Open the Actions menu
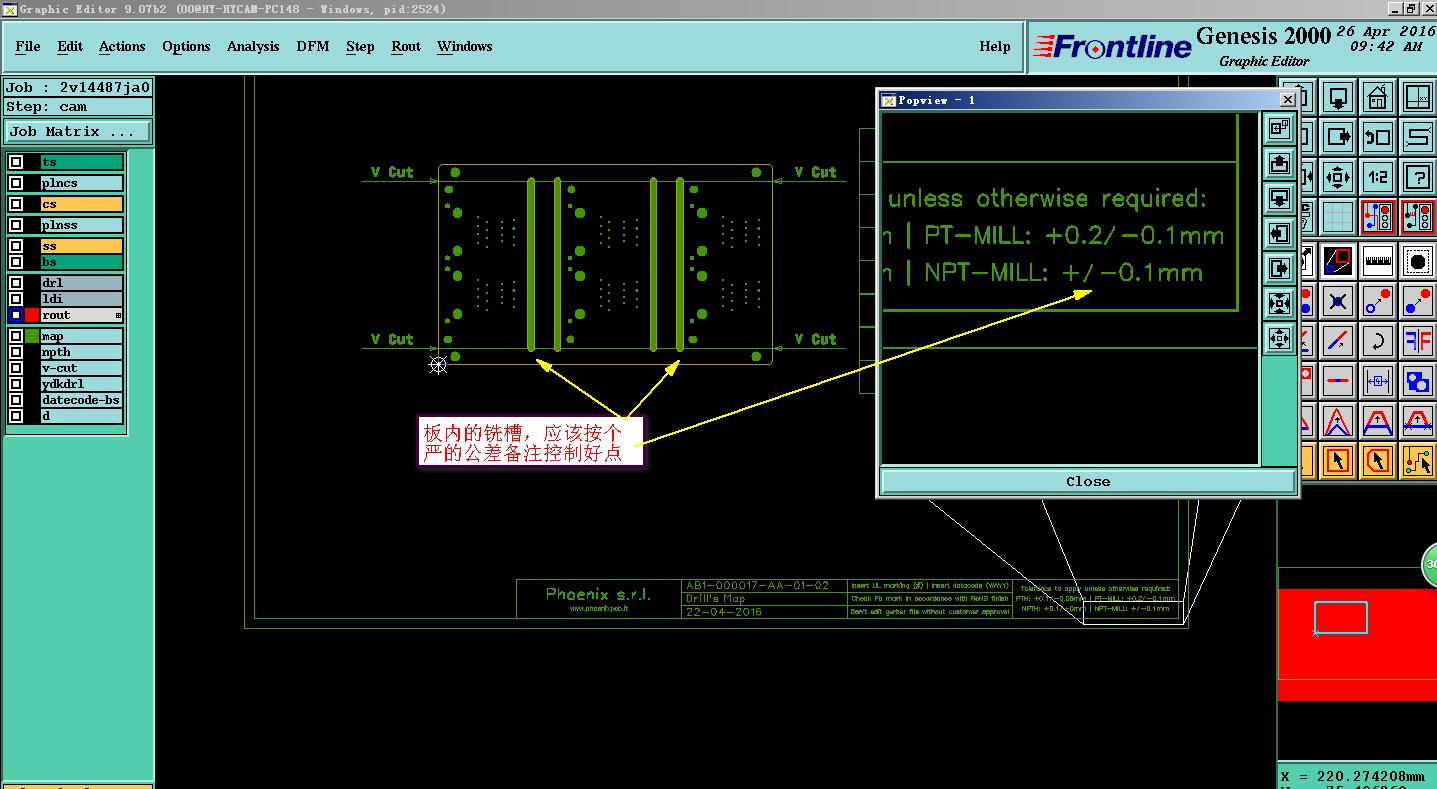 122,46
